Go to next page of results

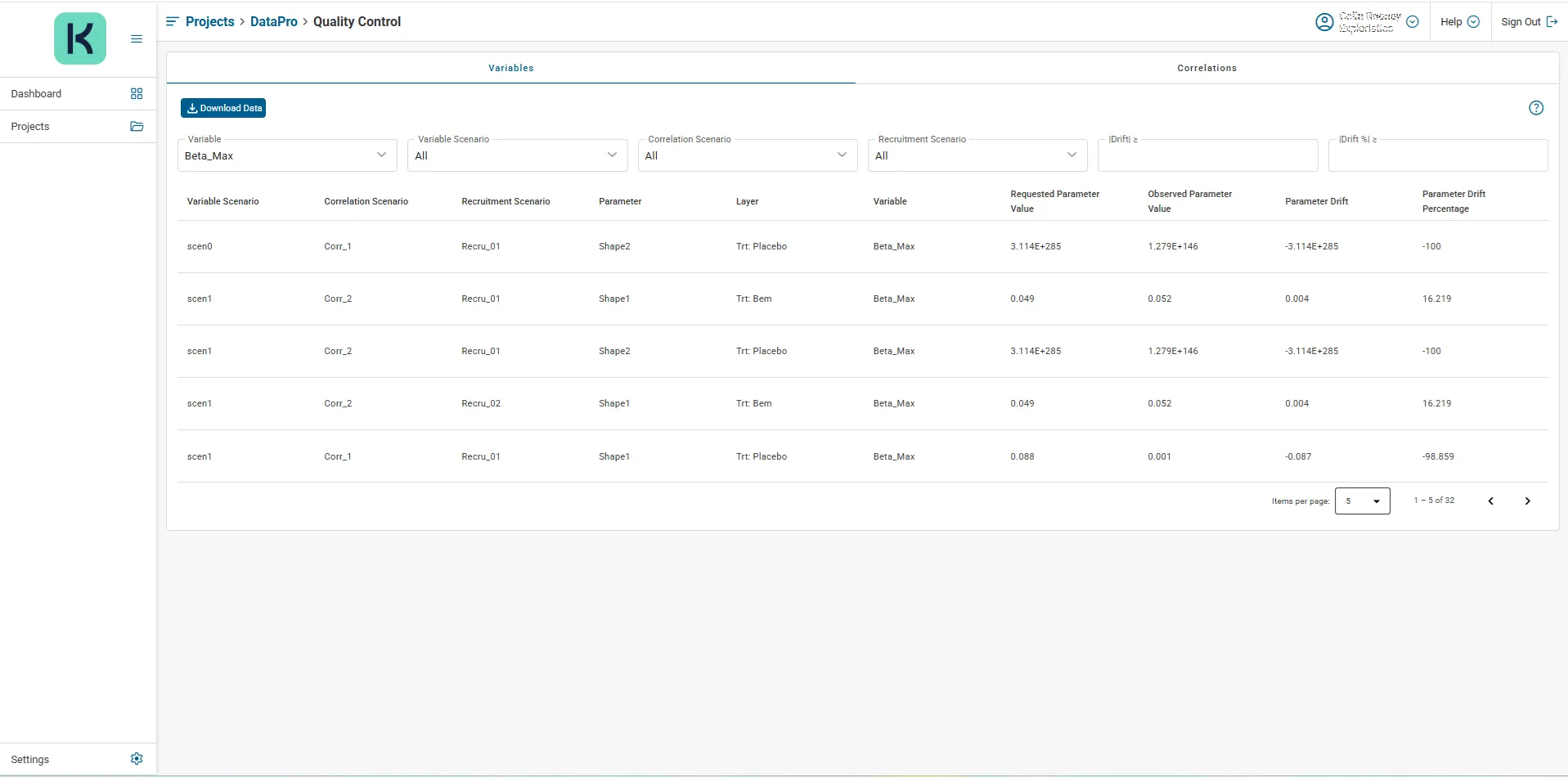tap(1526, 501)
